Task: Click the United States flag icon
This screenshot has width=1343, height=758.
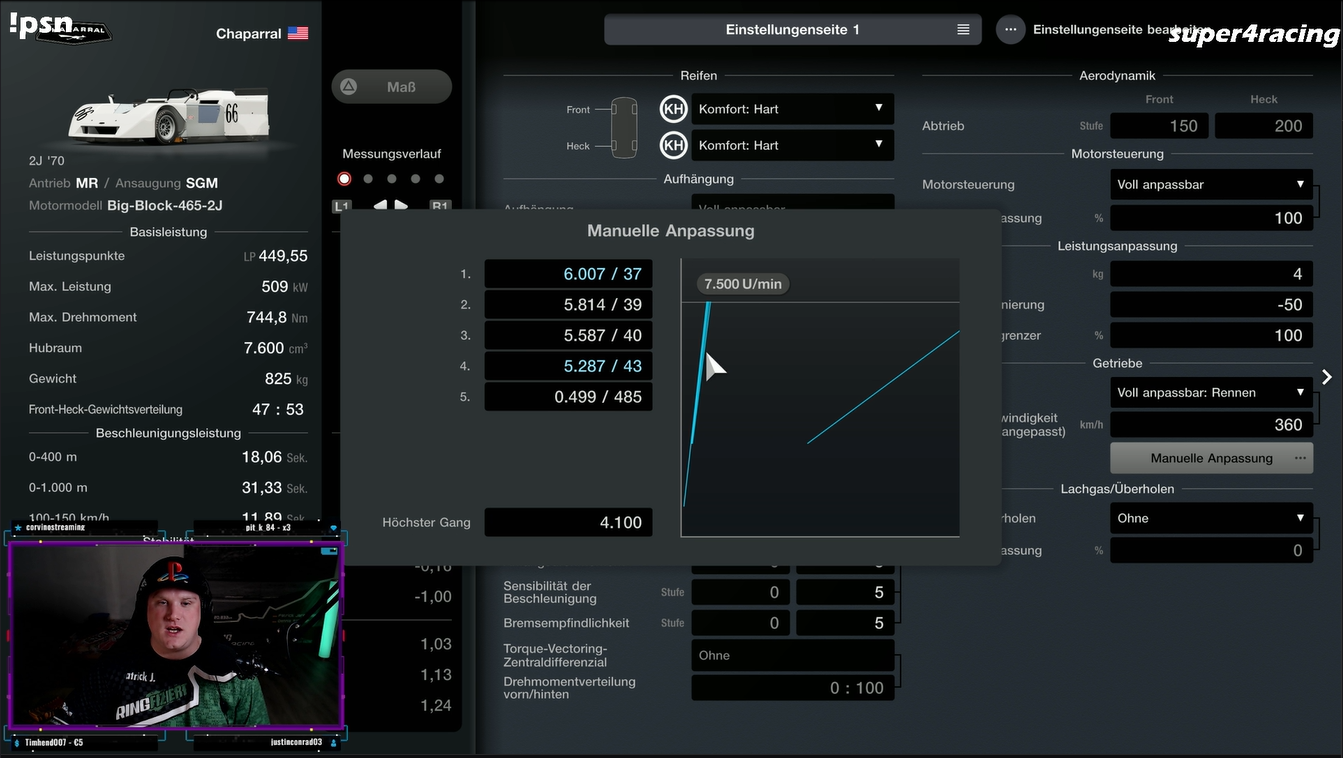Action: pyautogui.click(x=298, y=34)
